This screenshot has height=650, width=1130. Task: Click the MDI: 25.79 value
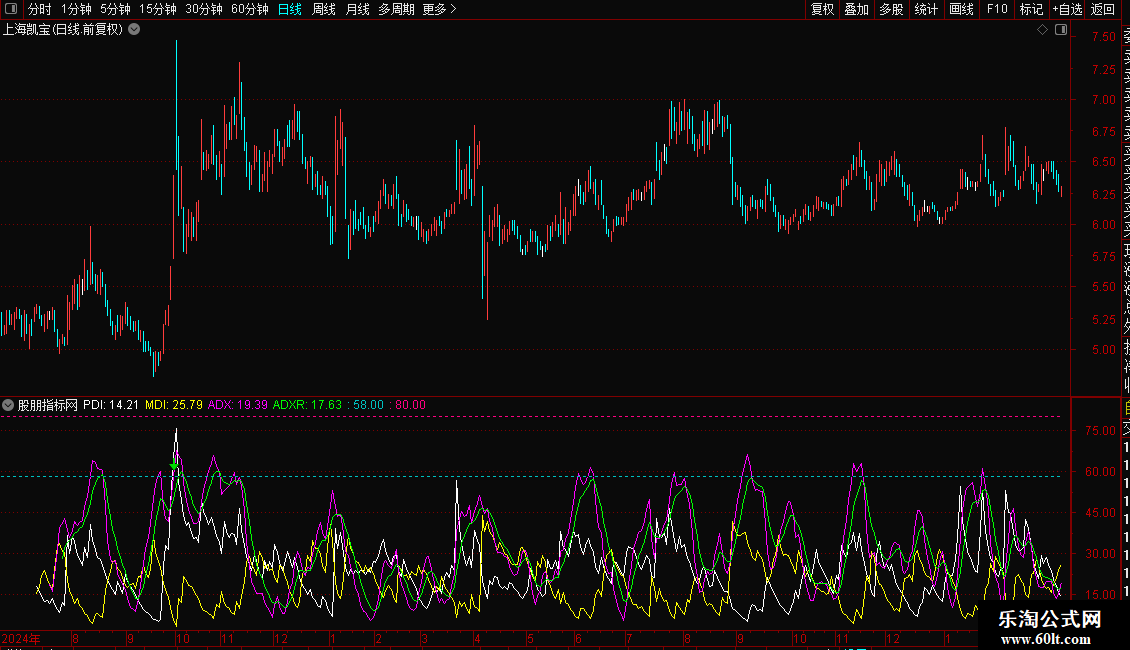pos(174,405)
